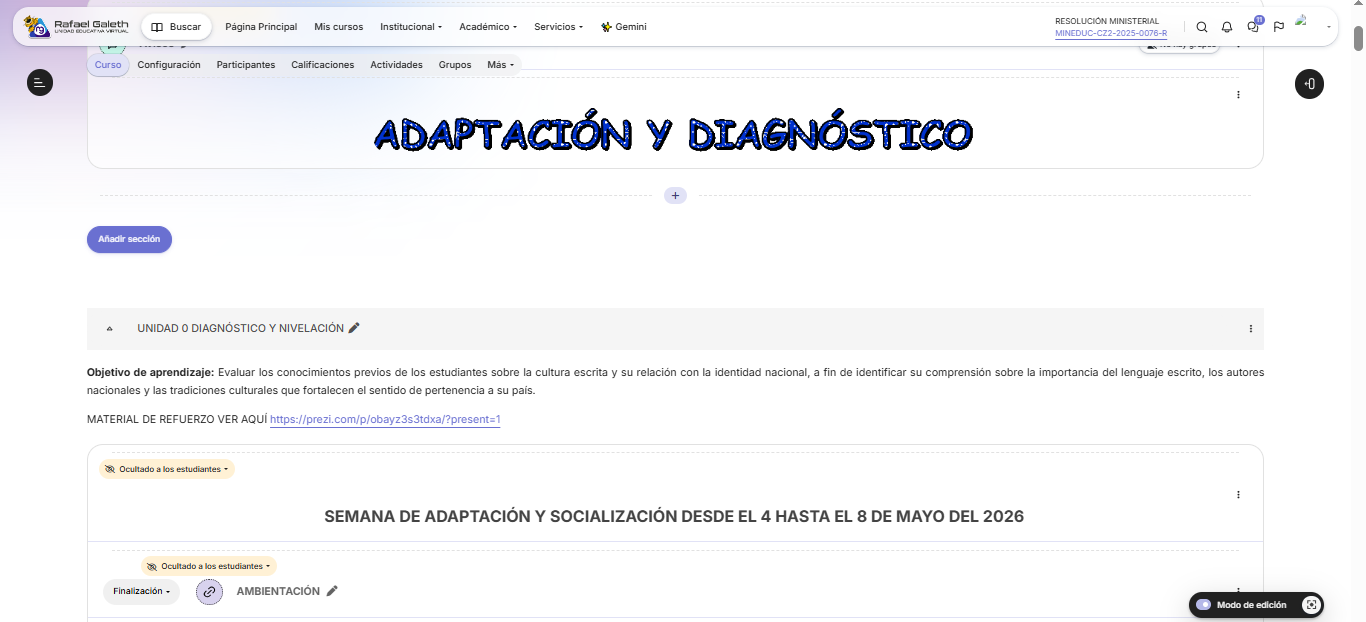
Task: Click the flag icon in top bar
Action: pos(1279,27)
